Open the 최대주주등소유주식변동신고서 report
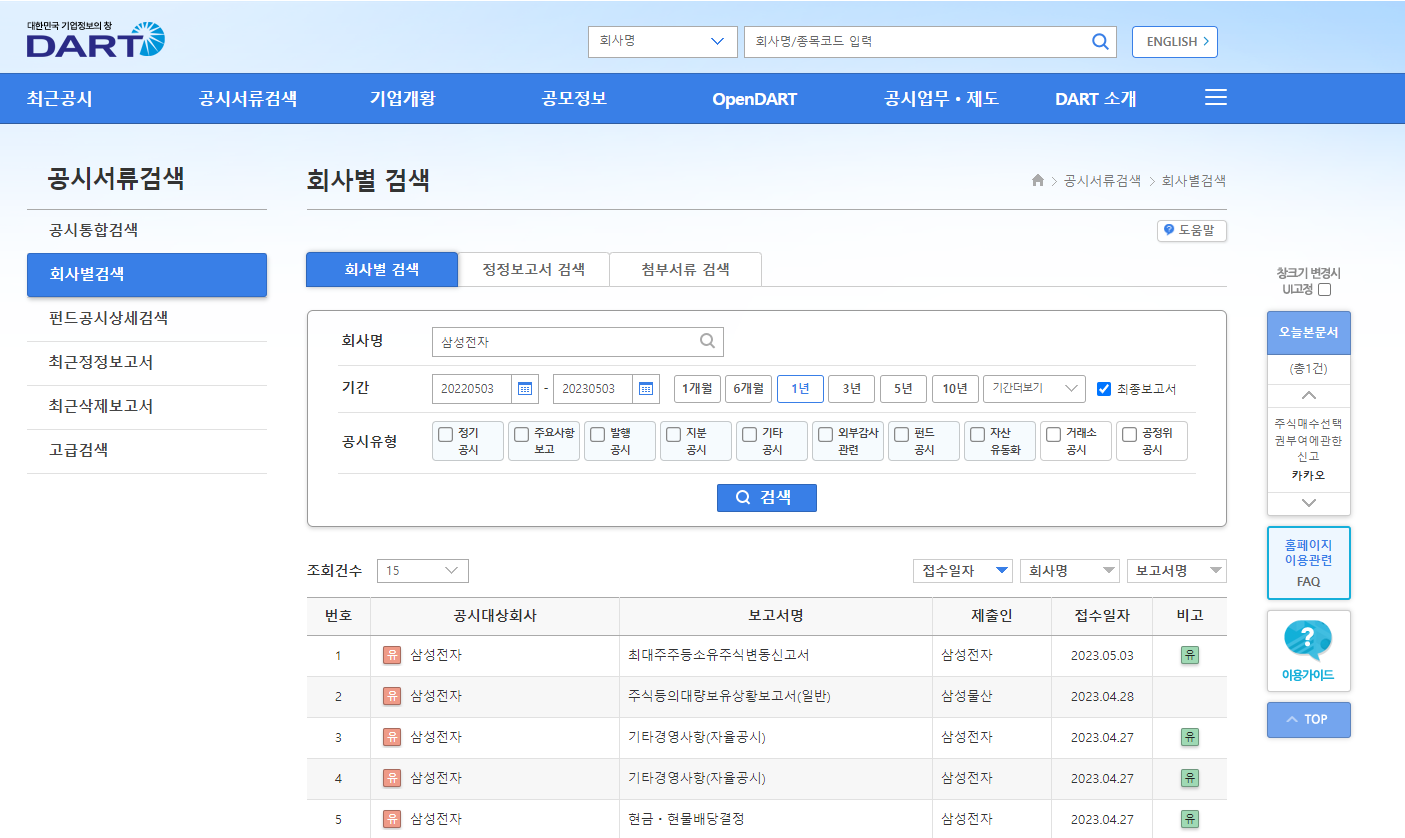Viewport: 1405px width, 838px height. [719, 656]
